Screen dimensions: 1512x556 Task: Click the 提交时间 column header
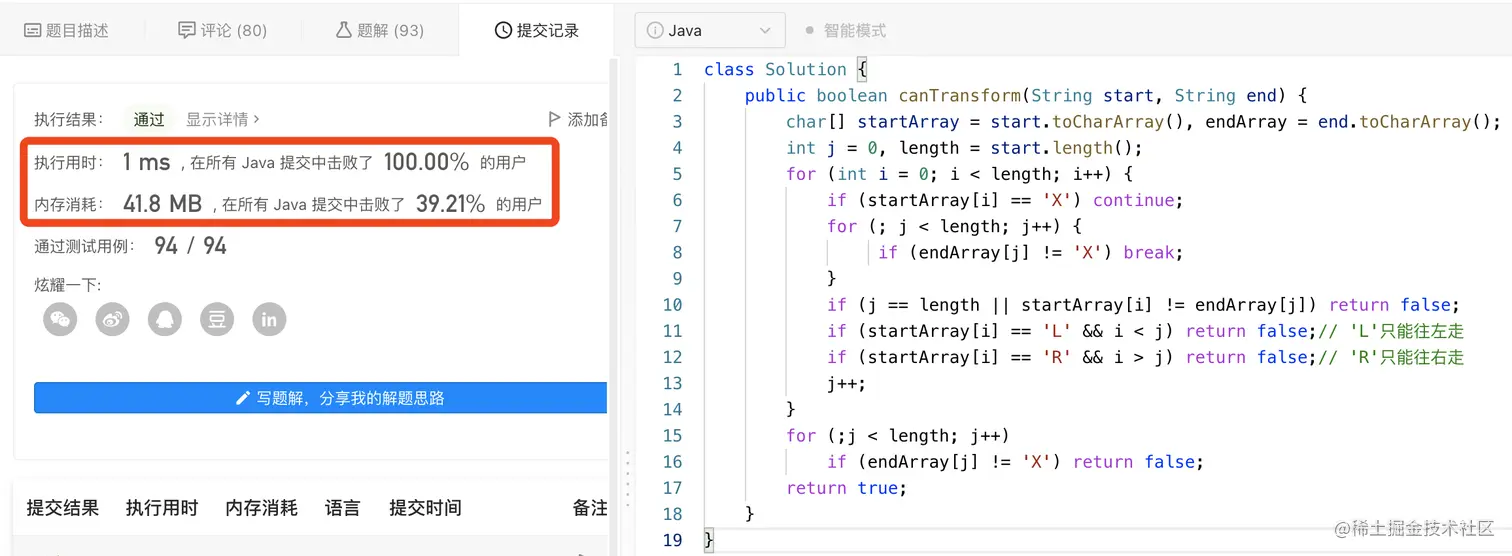(425, 508)
